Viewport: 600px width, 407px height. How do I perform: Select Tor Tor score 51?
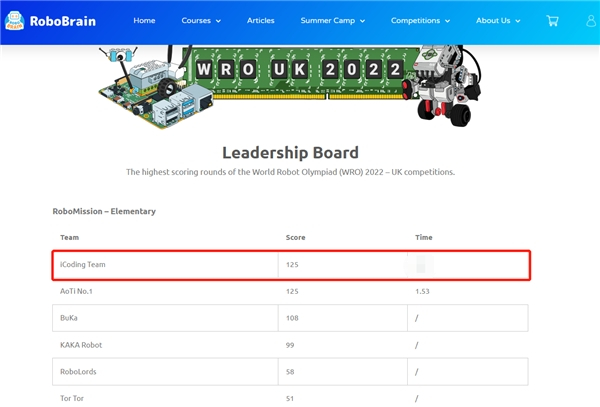290,399
